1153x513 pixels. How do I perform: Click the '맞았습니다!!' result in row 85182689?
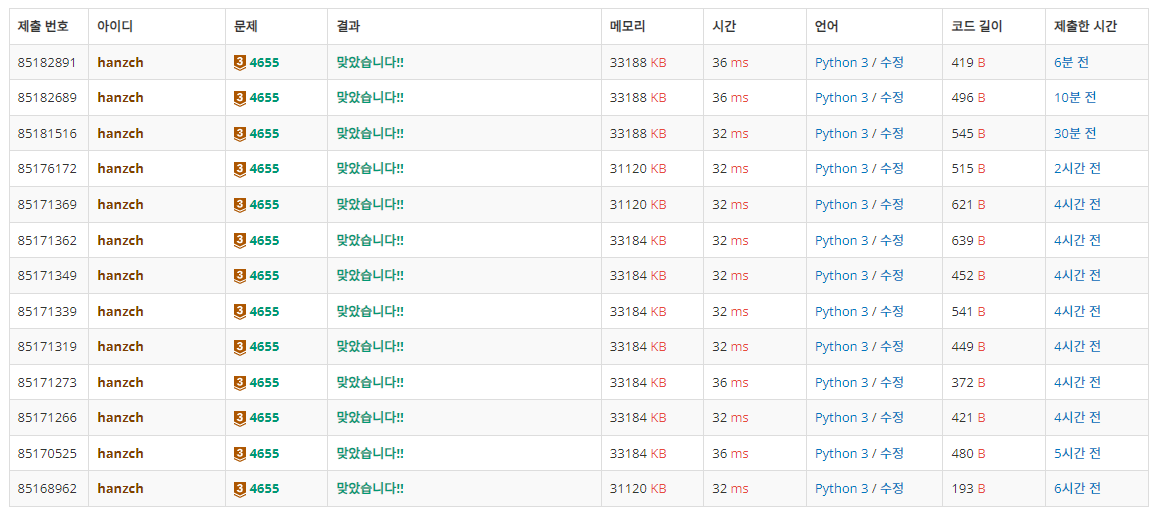(370, 98)
